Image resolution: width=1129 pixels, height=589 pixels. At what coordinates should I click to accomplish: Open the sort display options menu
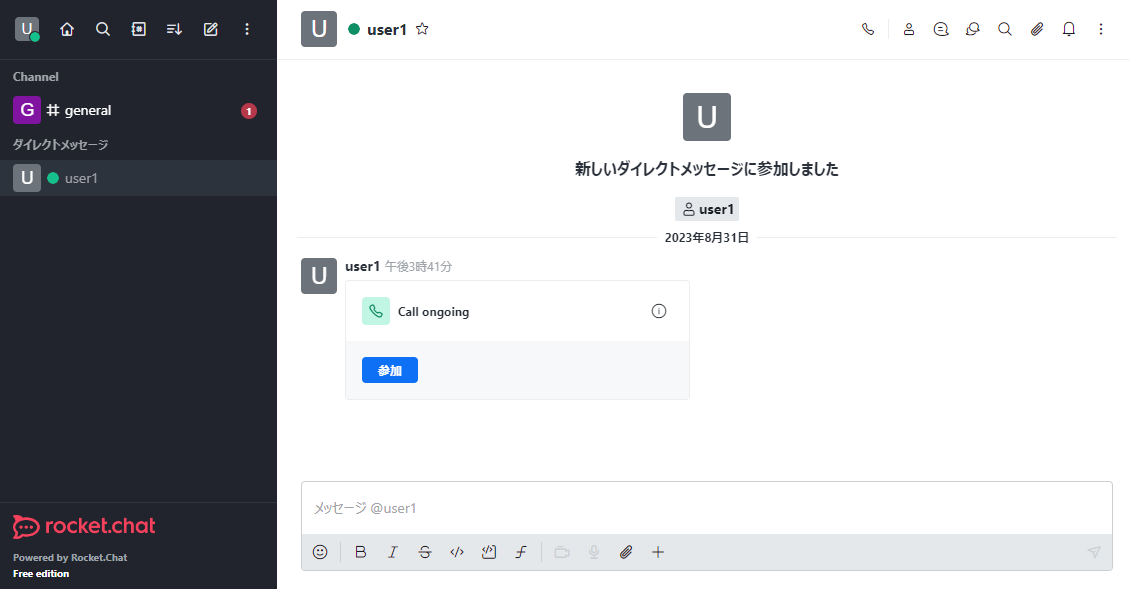coord(174,29)
